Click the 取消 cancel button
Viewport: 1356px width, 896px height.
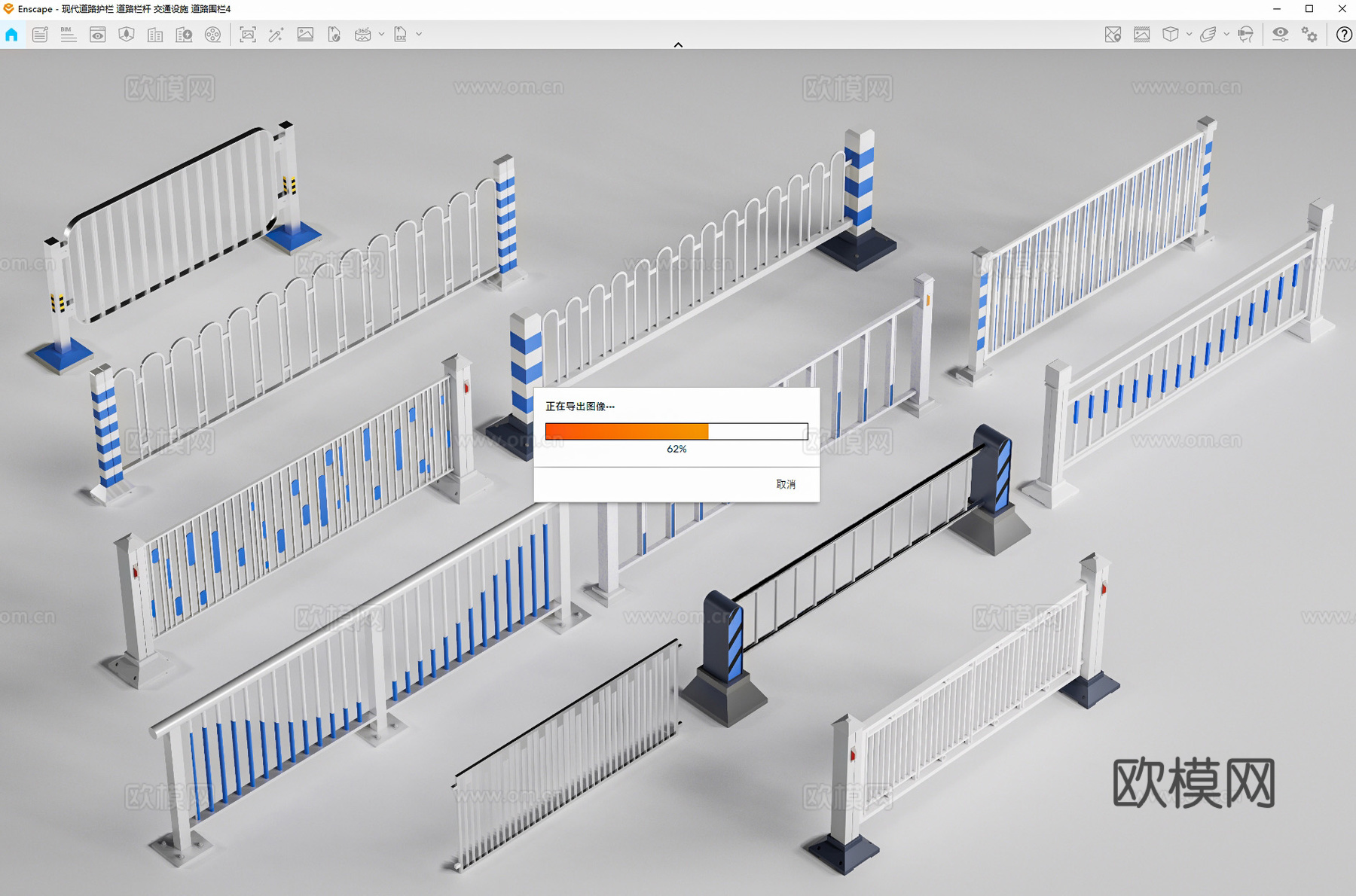coord(786,484)
